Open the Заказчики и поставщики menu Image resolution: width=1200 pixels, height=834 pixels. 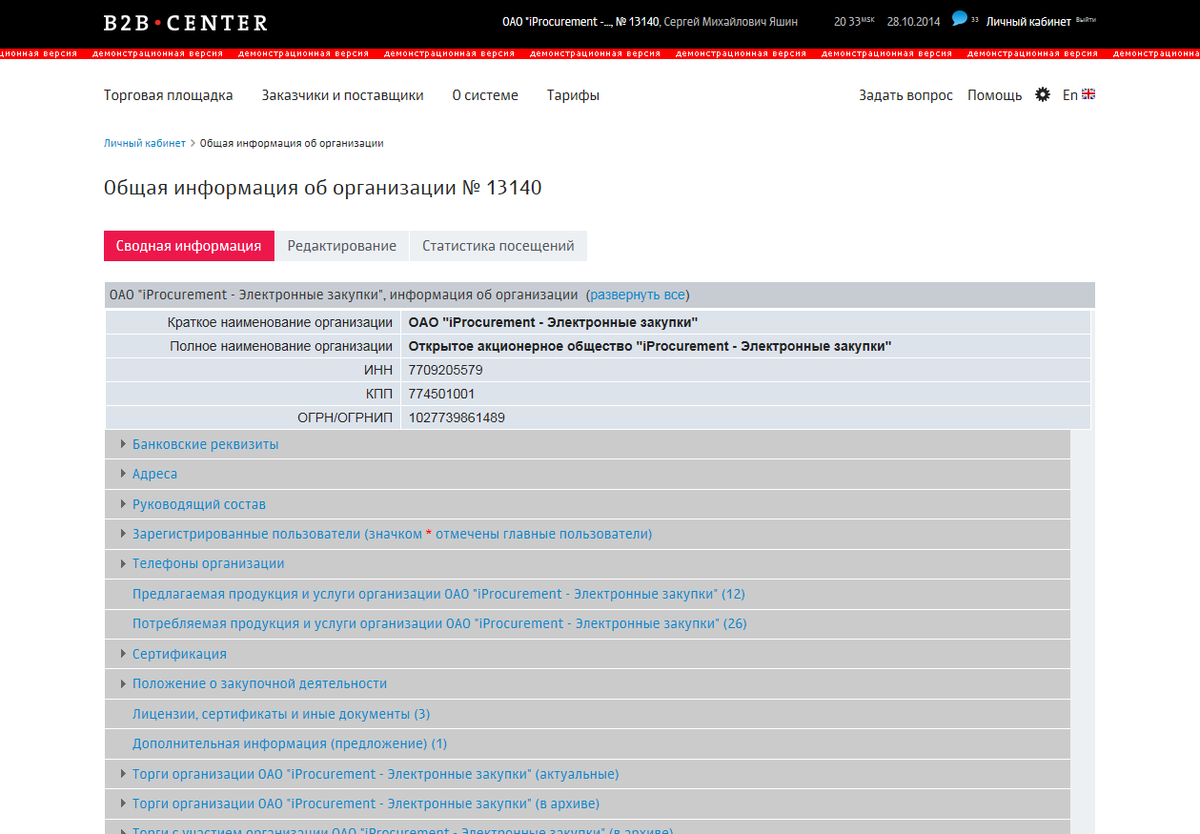click(342, 95)
